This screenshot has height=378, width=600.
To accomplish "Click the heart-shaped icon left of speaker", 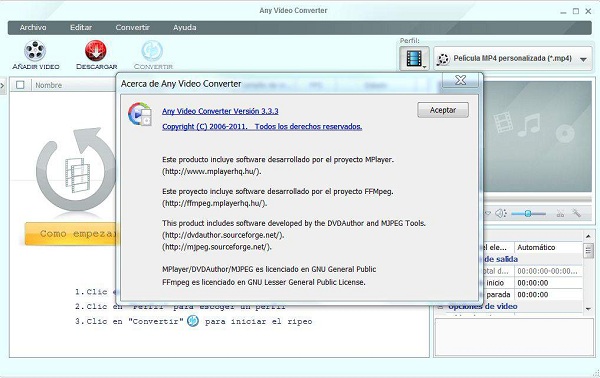I will click(x=488, y=213).
